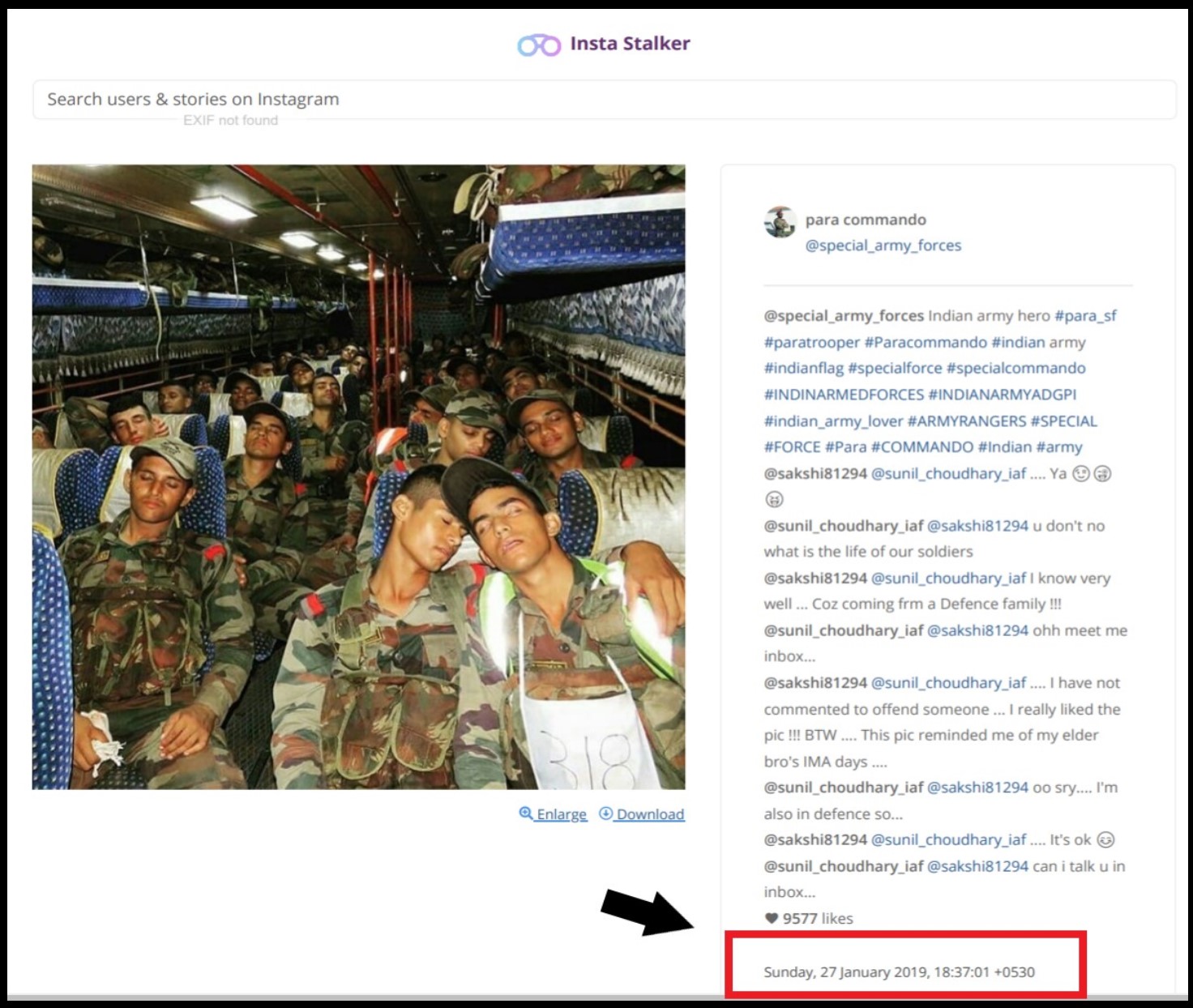Click the heart icon next to 9577 likes
1193x1008 pixels.
point(771,918)
